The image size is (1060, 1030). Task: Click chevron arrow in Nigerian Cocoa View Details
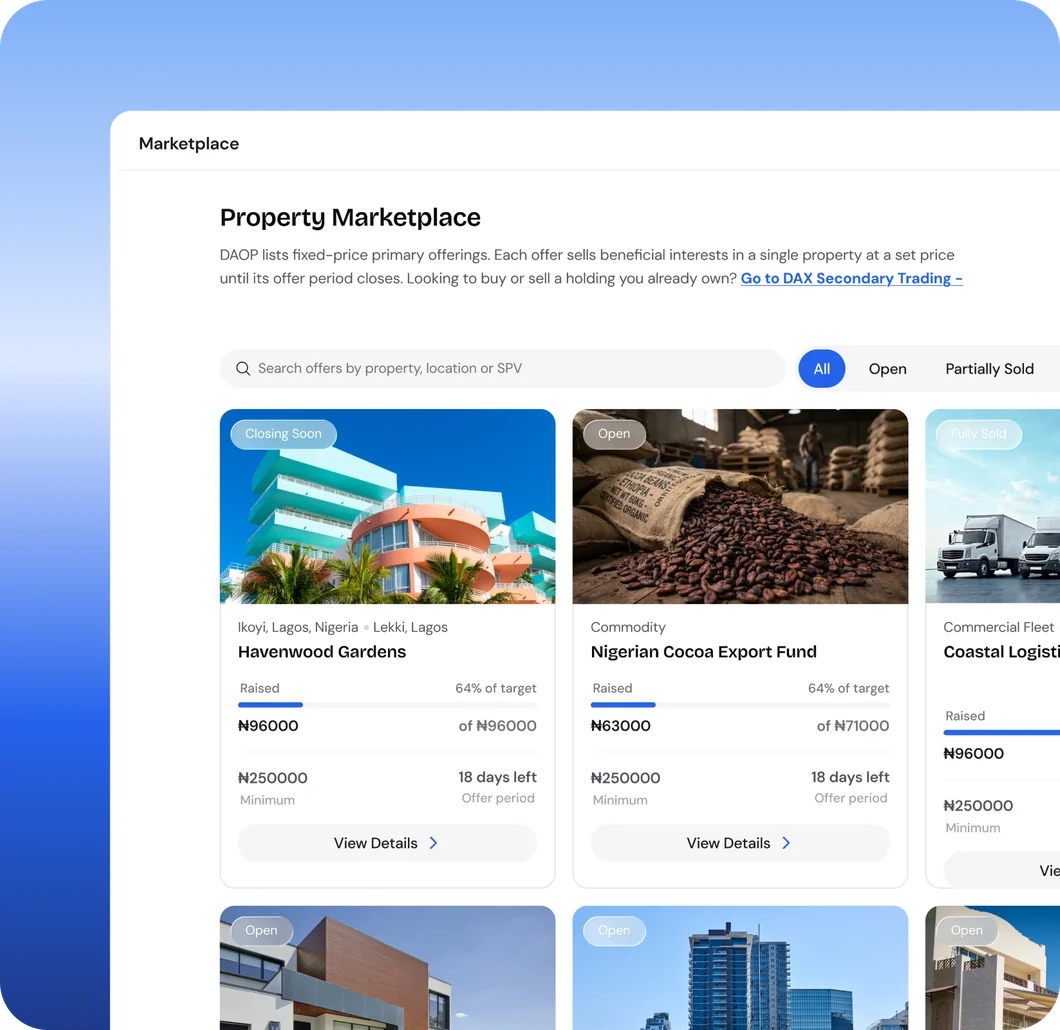click(786, 843)
